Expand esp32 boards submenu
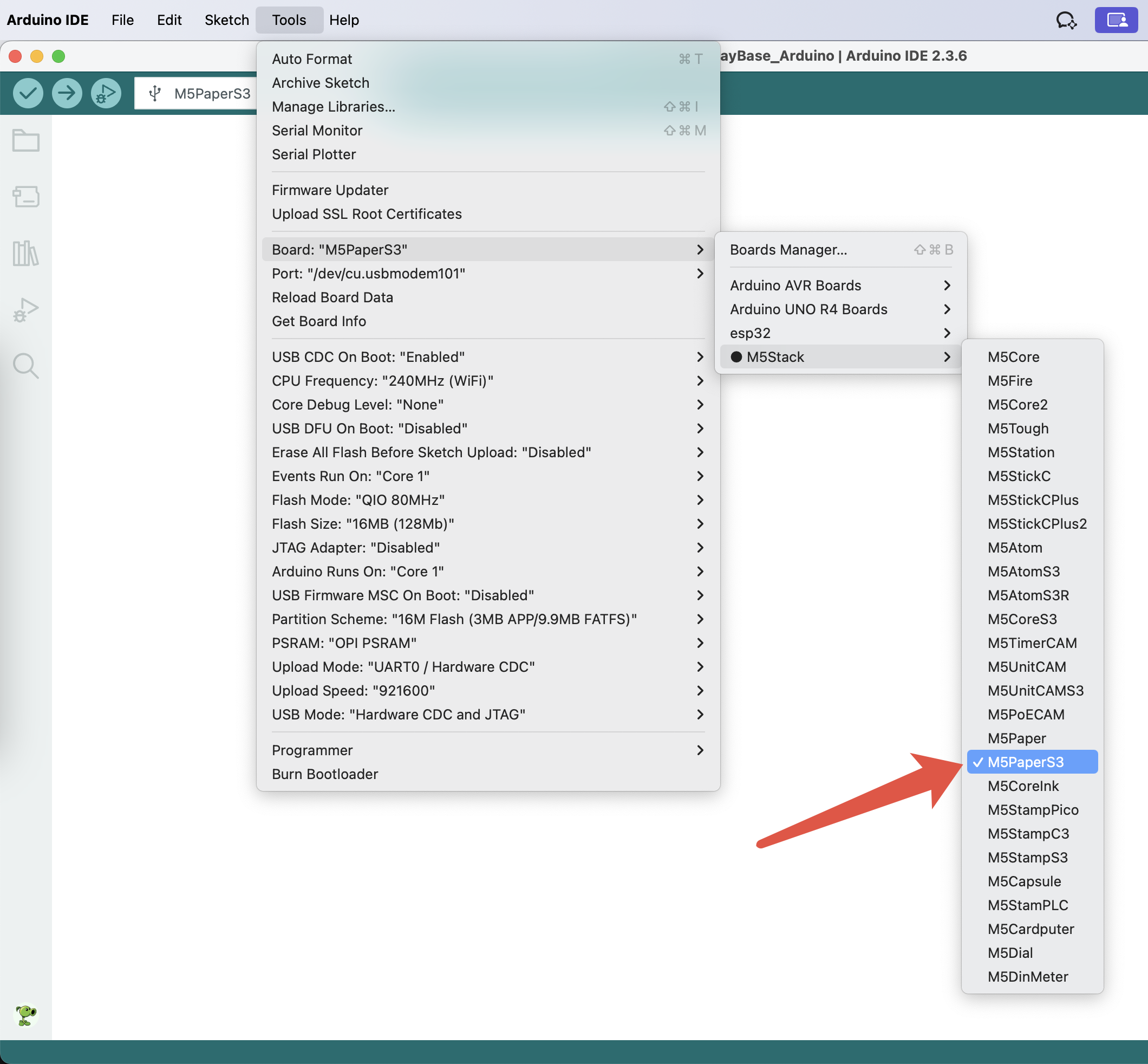The width and height of the screenshot is (1148, 1064). pyautogui.click(x=841, y=333)
